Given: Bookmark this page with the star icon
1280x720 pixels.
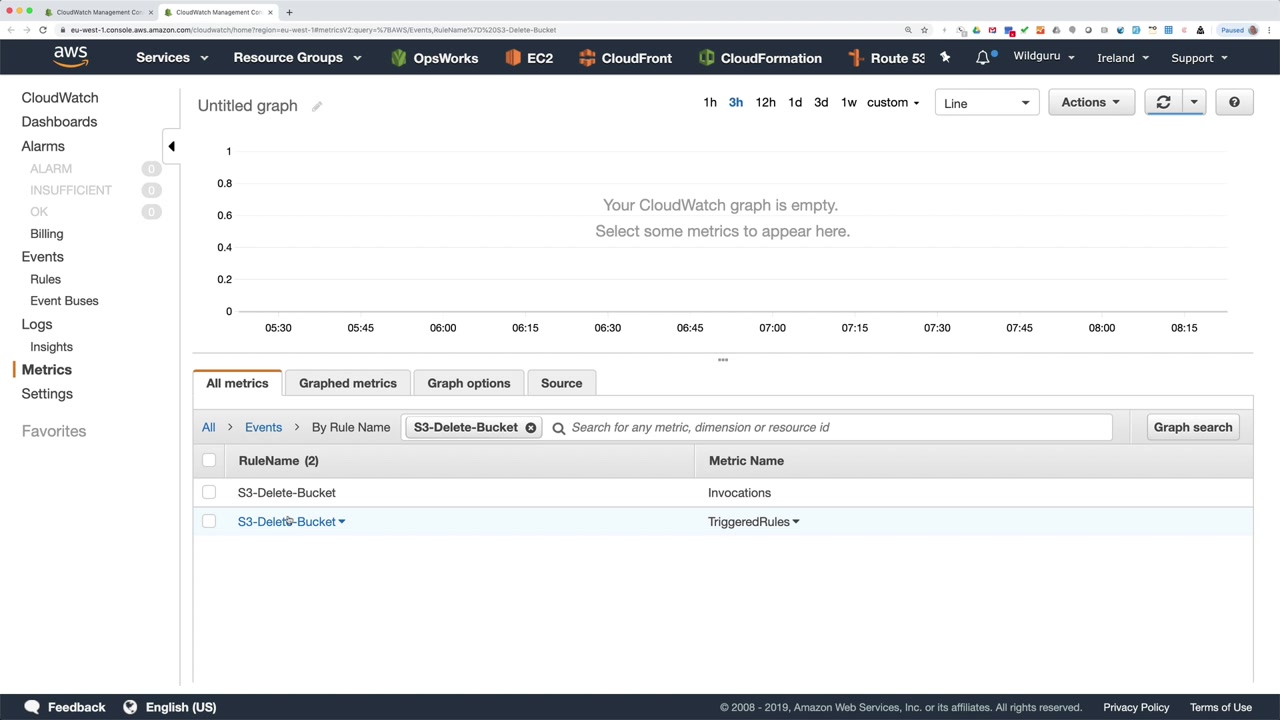Looking at the screenshot, I should click(x=924, y=30).
